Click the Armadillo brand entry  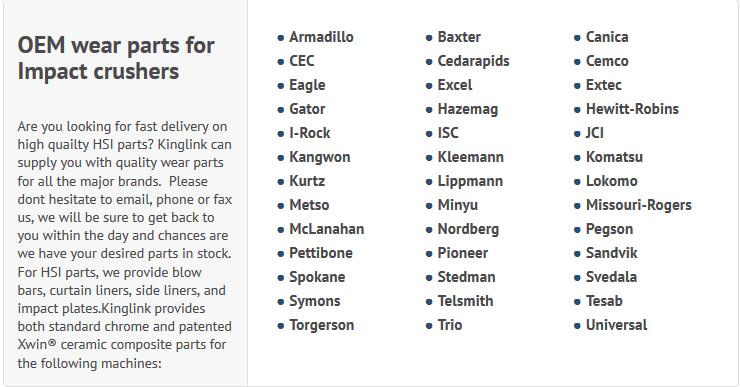coord(321,37)
